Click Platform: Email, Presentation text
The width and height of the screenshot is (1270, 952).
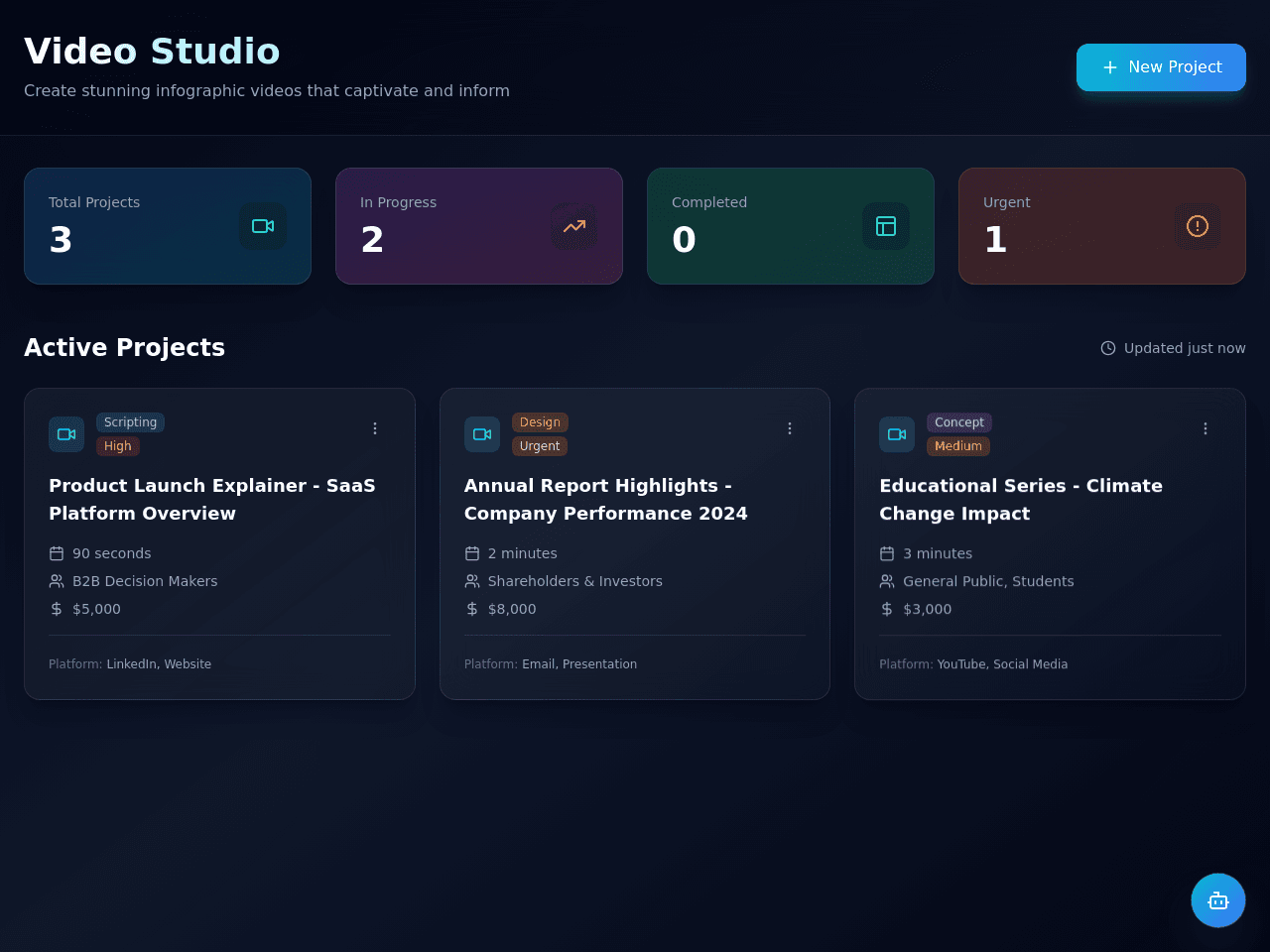(551, 664)
